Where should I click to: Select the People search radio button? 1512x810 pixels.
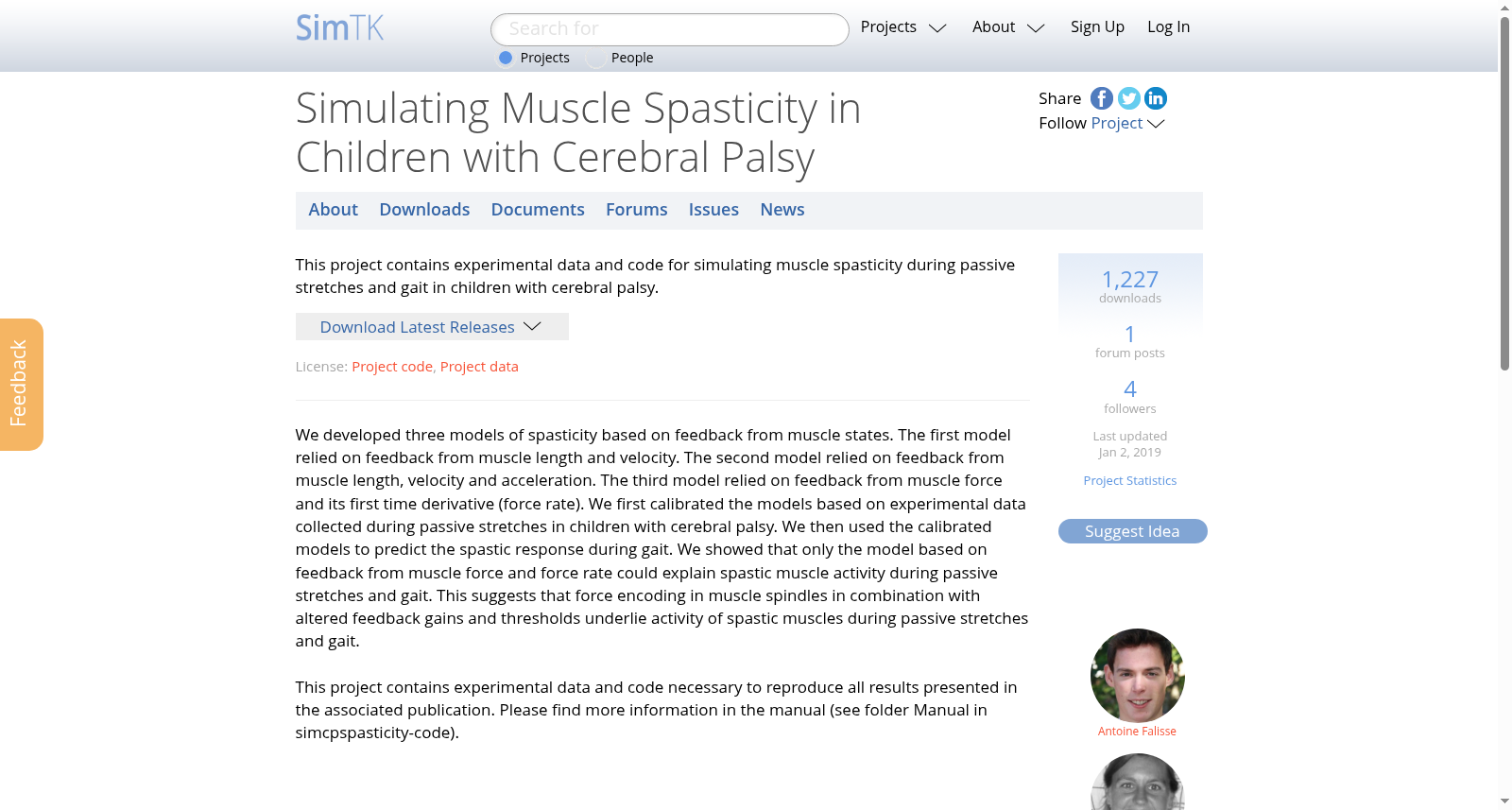point(595,58)
